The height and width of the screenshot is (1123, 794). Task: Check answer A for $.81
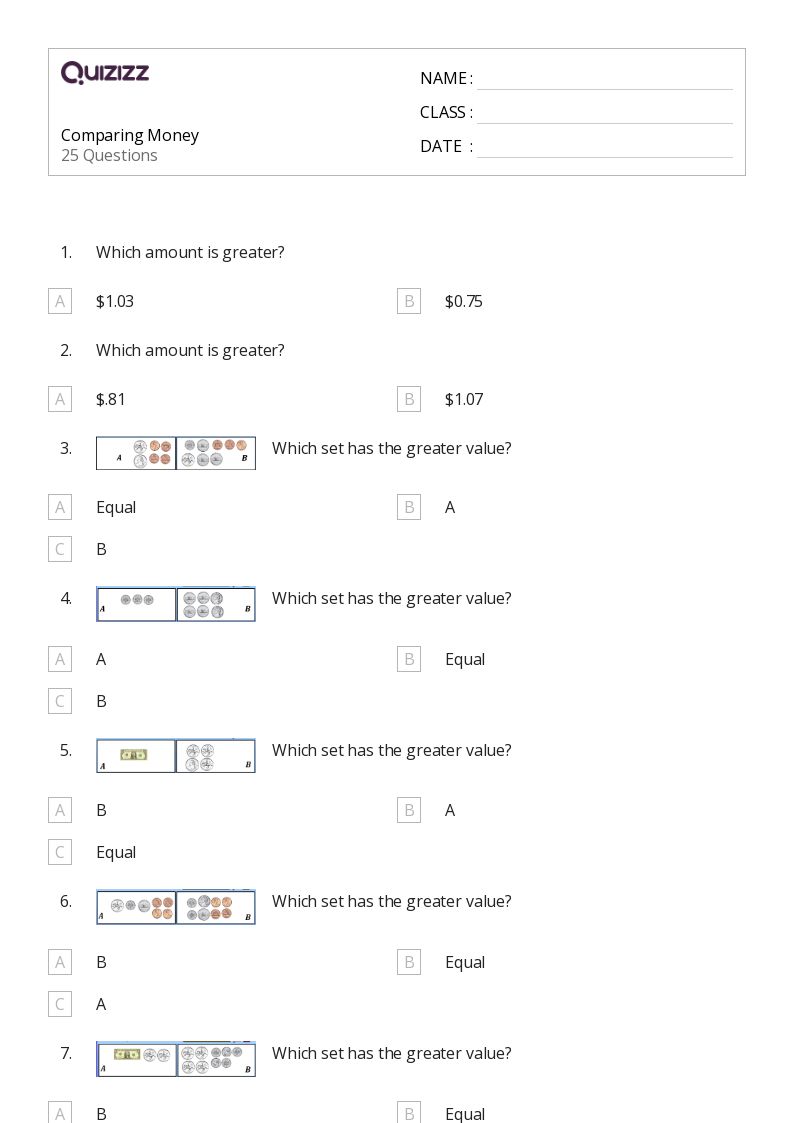click(x=60, y=399)
